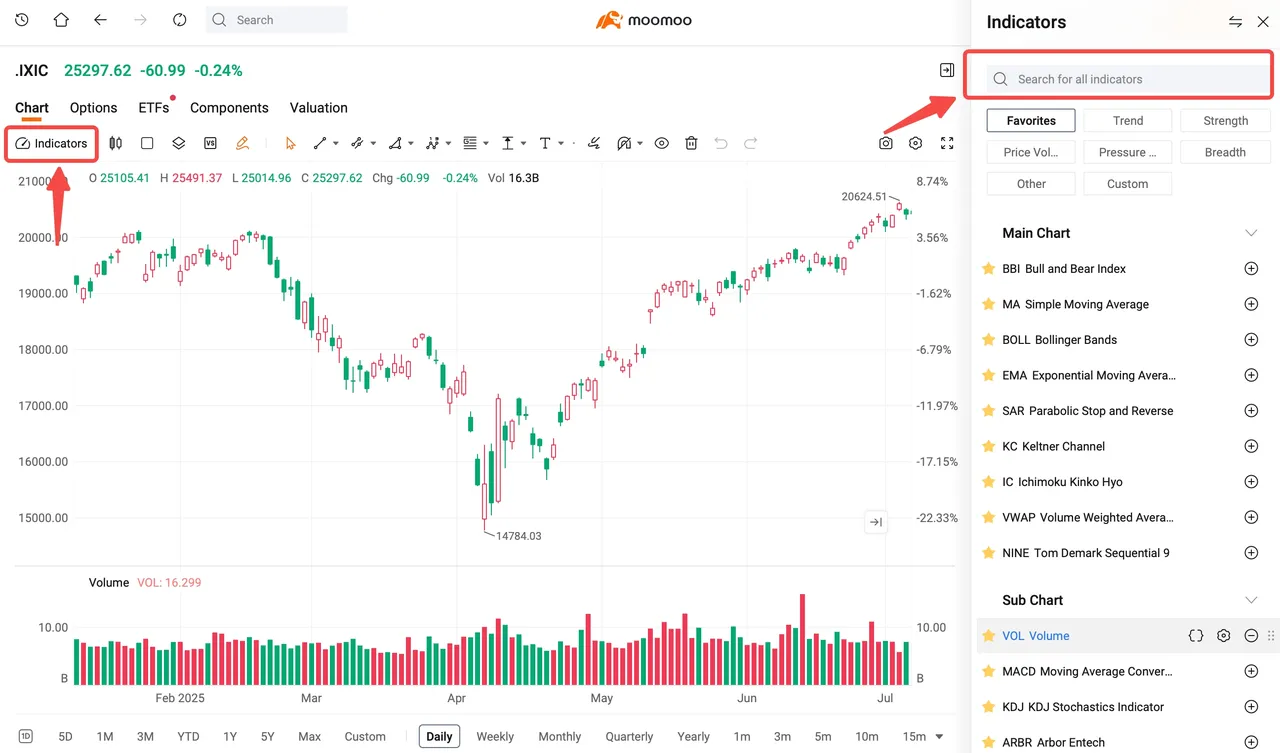Select the Strength indicator category
The image size is (1280, 753).
tap(1226, 121)
